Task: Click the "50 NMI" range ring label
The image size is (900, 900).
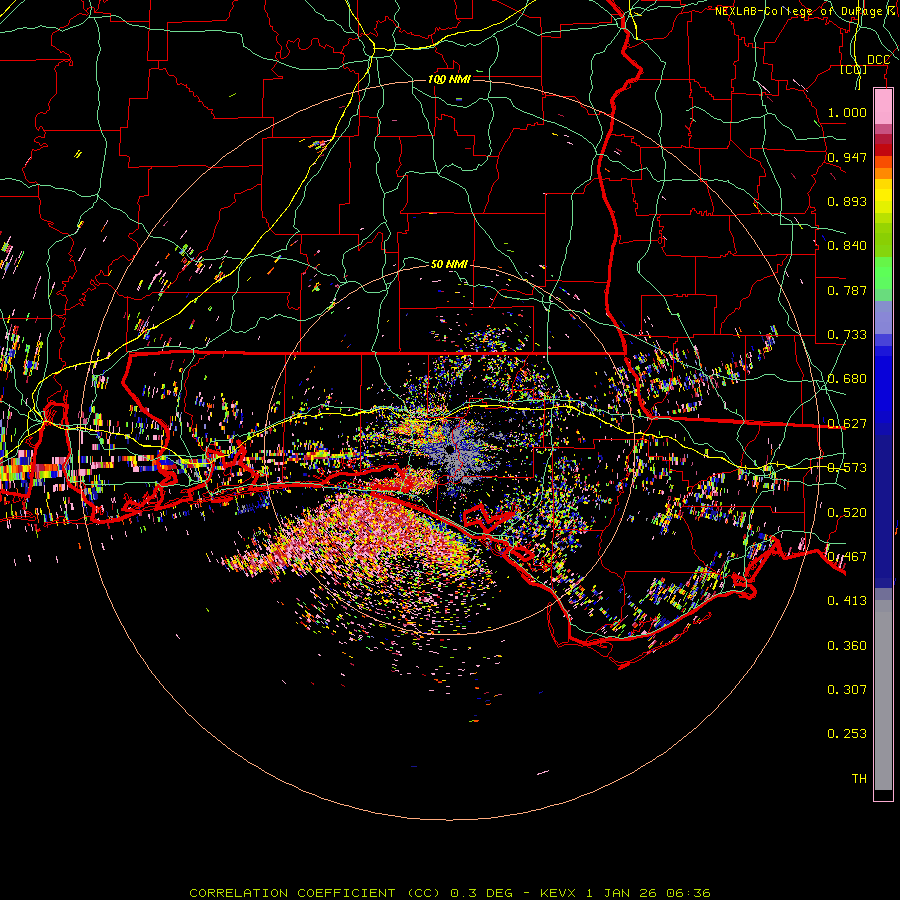Action: coord(449,264)
